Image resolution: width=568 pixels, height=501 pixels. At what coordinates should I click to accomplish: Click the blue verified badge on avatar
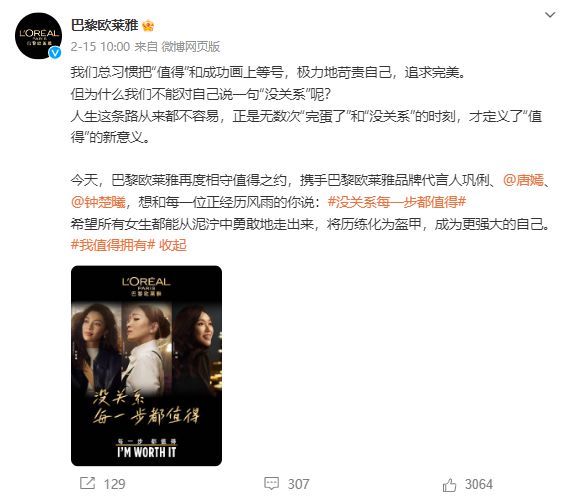55,53
